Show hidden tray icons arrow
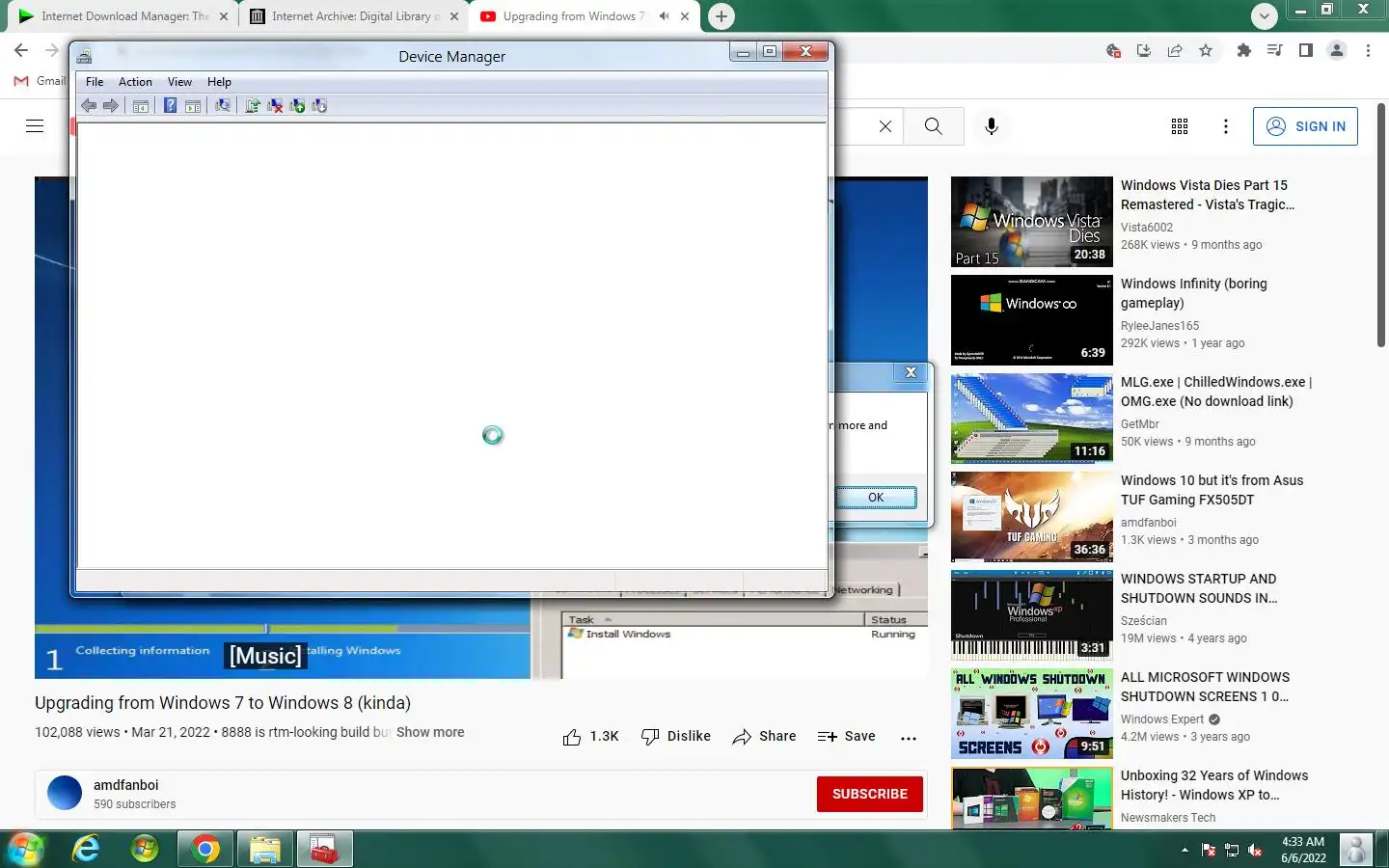The image size is (1389, 868). [1185, 850]
